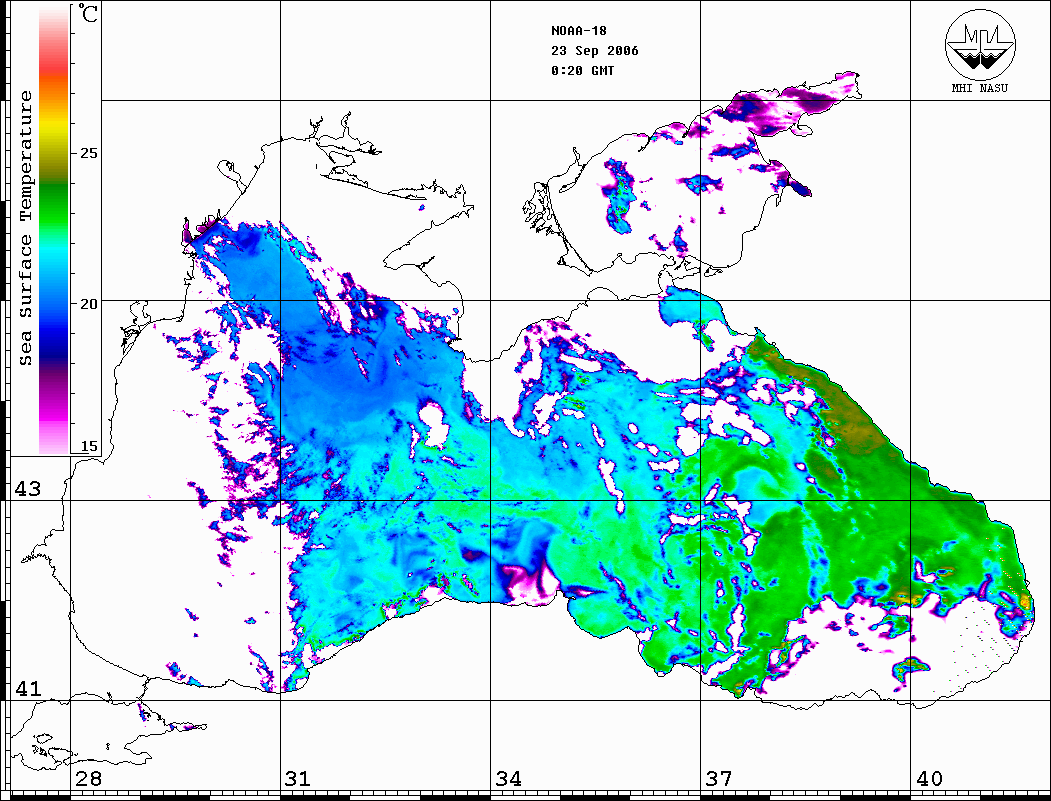Click longitude label 40
Image resolution: width=1051 pixels, height=801 pixels.
tap(929, 778)
